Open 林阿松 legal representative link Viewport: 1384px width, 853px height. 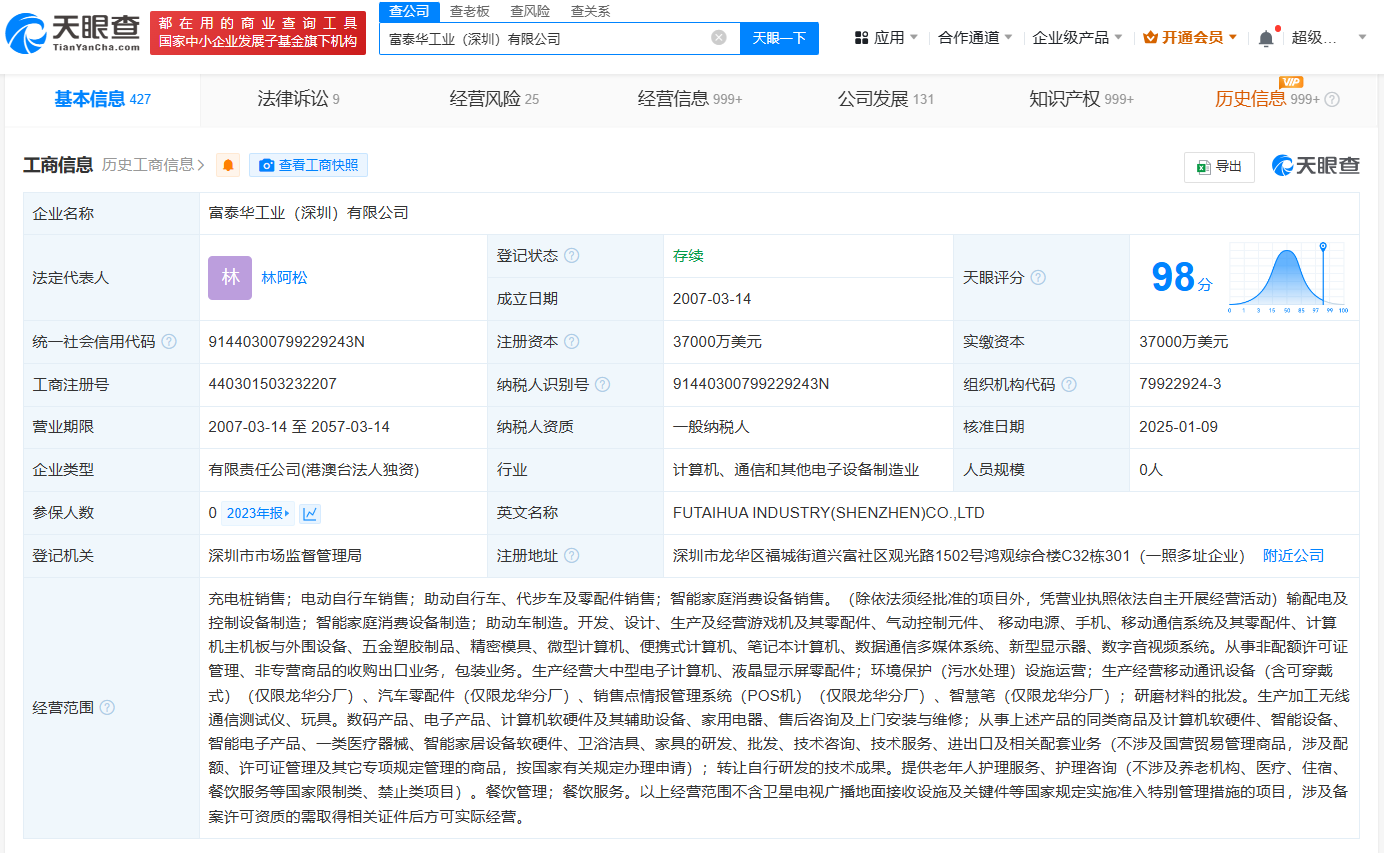click(284, 278)
